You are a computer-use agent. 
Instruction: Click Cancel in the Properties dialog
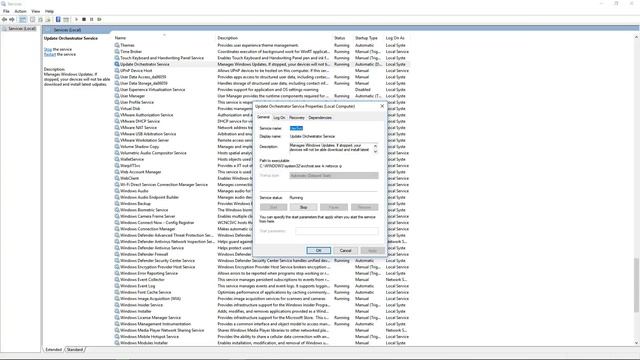[346, 251]
